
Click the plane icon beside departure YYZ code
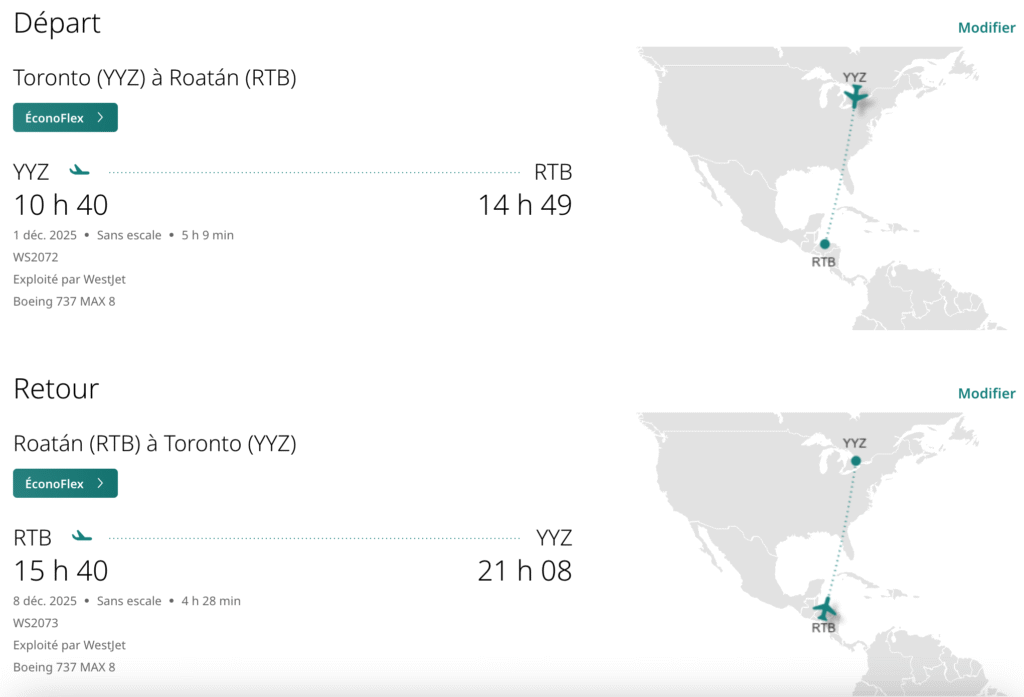click(80, 171)
